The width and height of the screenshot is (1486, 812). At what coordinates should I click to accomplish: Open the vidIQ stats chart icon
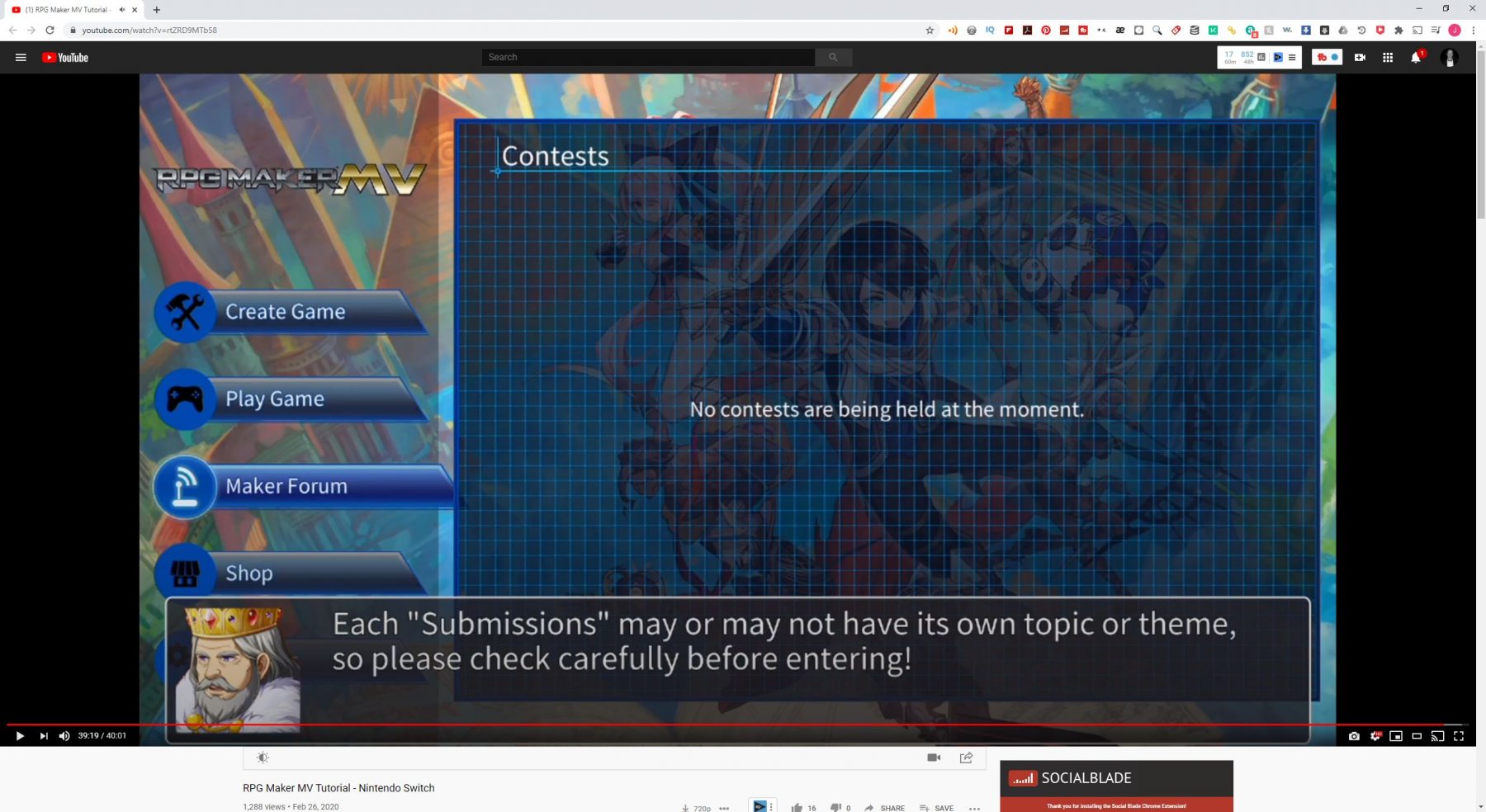pos(1261,57)
